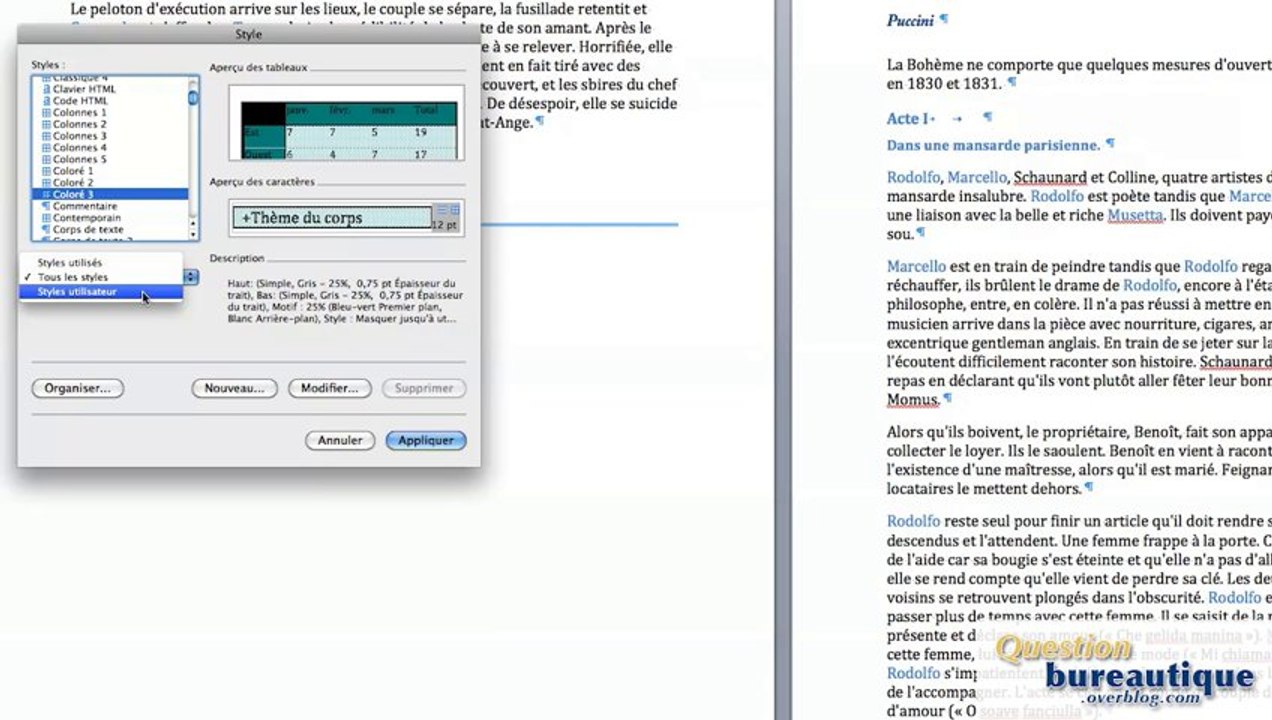Viewport: 1272px width, 720px height.
Task: Open the style filter dropdown arrows
Action: coord(191,277)
